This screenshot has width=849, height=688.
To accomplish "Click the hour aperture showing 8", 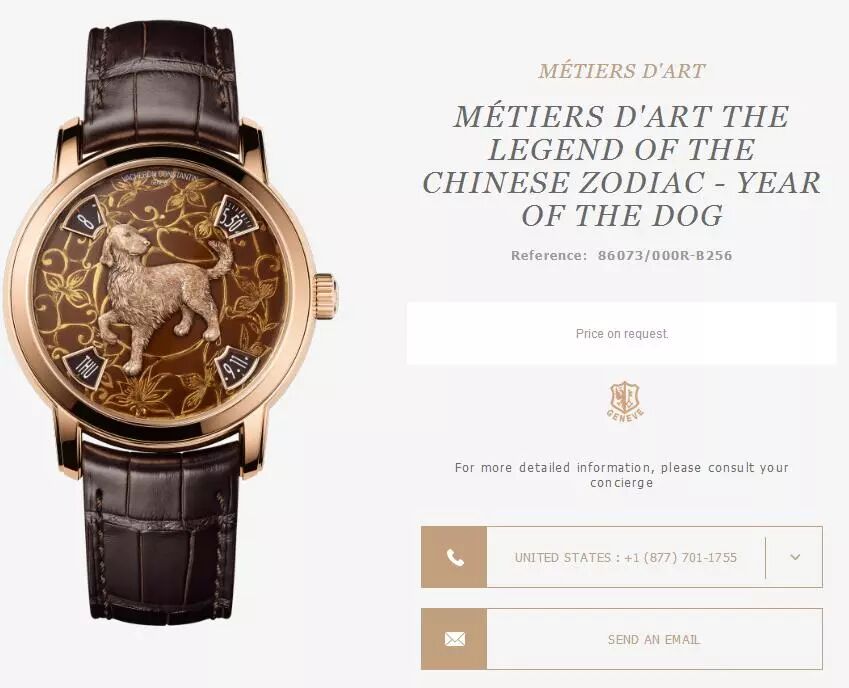I will click(85, 218).
